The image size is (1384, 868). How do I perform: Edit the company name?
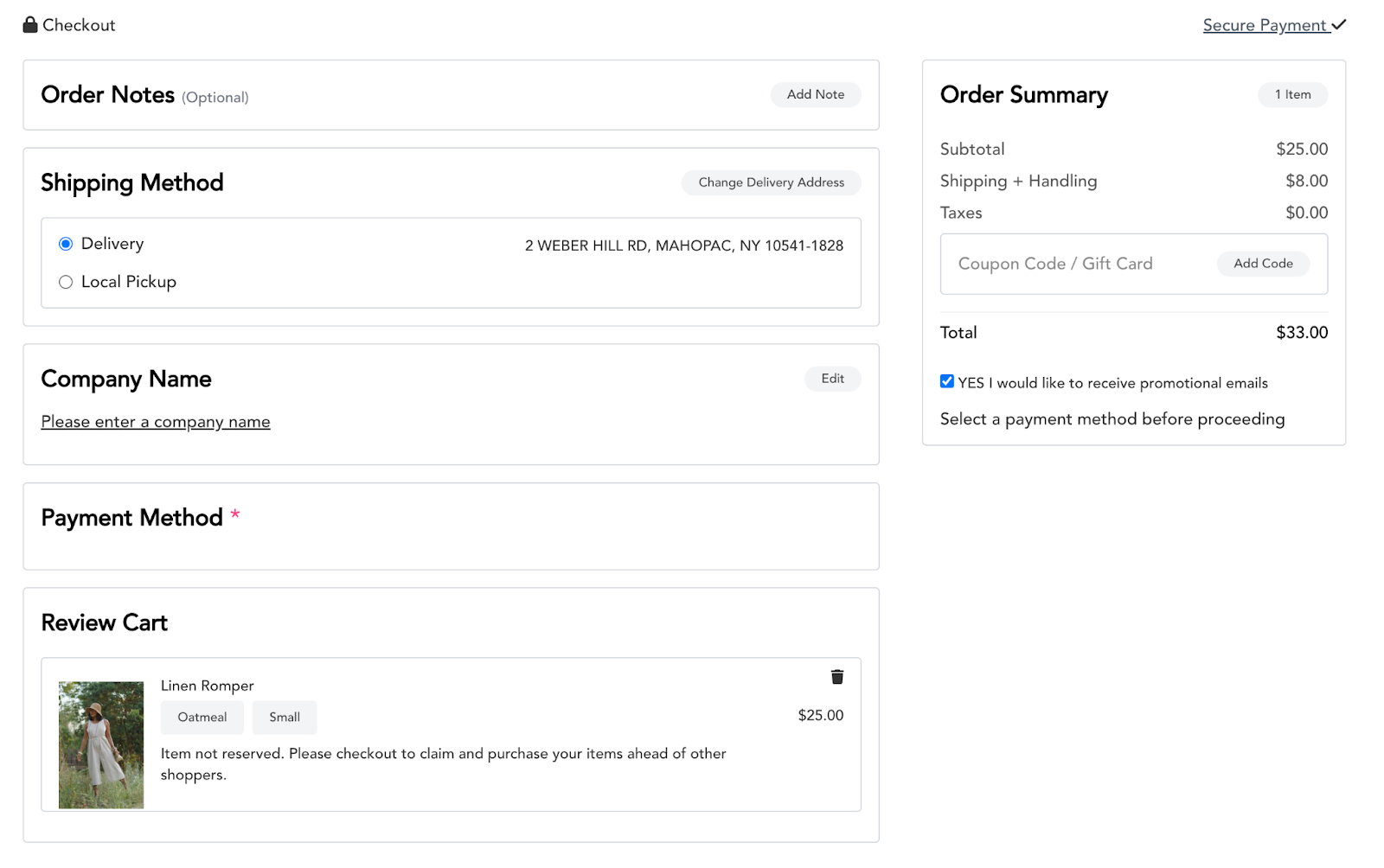pyautogui.click(x=832, y=379)
